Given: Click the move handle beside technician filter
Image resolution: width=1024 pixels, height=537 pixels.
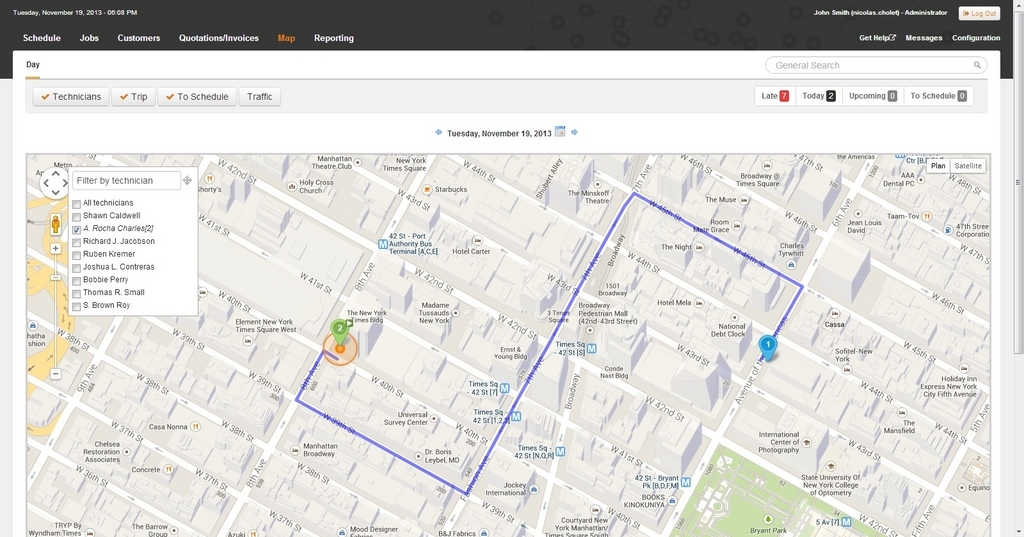Looking at the screenshot, I should [x=187, y=181].
